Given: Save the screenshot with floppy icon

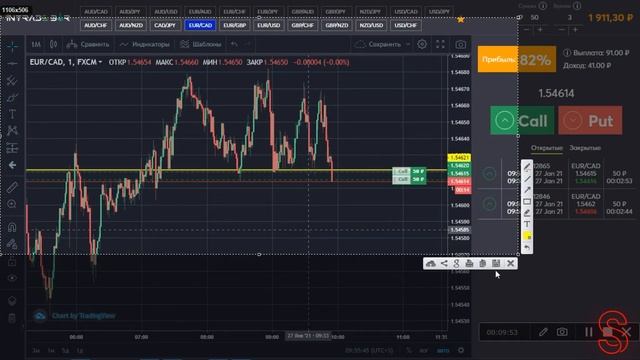Looking at the screenshot, I should coord(496,264).
